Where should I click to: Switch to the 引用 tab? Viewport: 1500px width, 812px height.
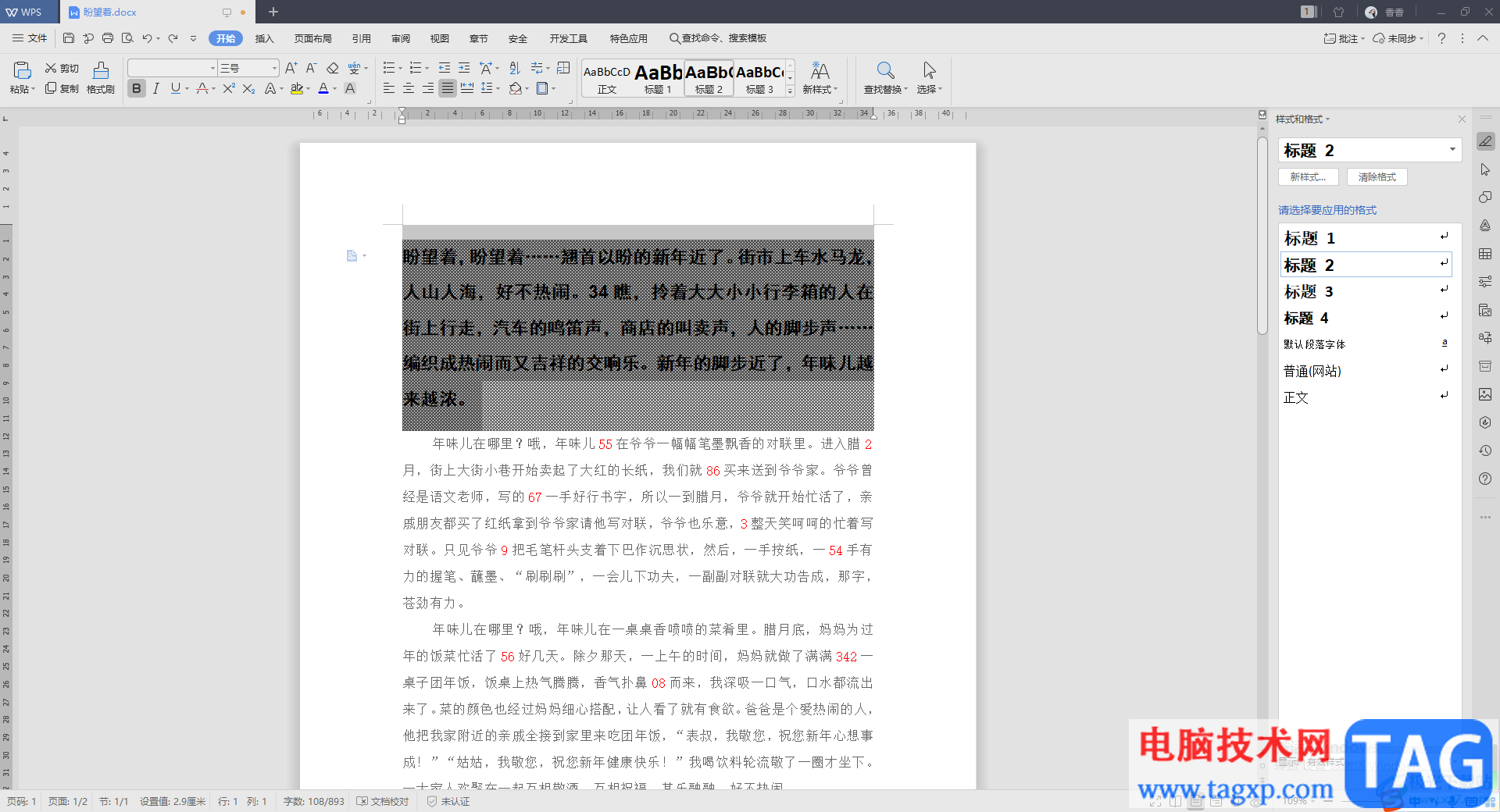click(361, 38)
